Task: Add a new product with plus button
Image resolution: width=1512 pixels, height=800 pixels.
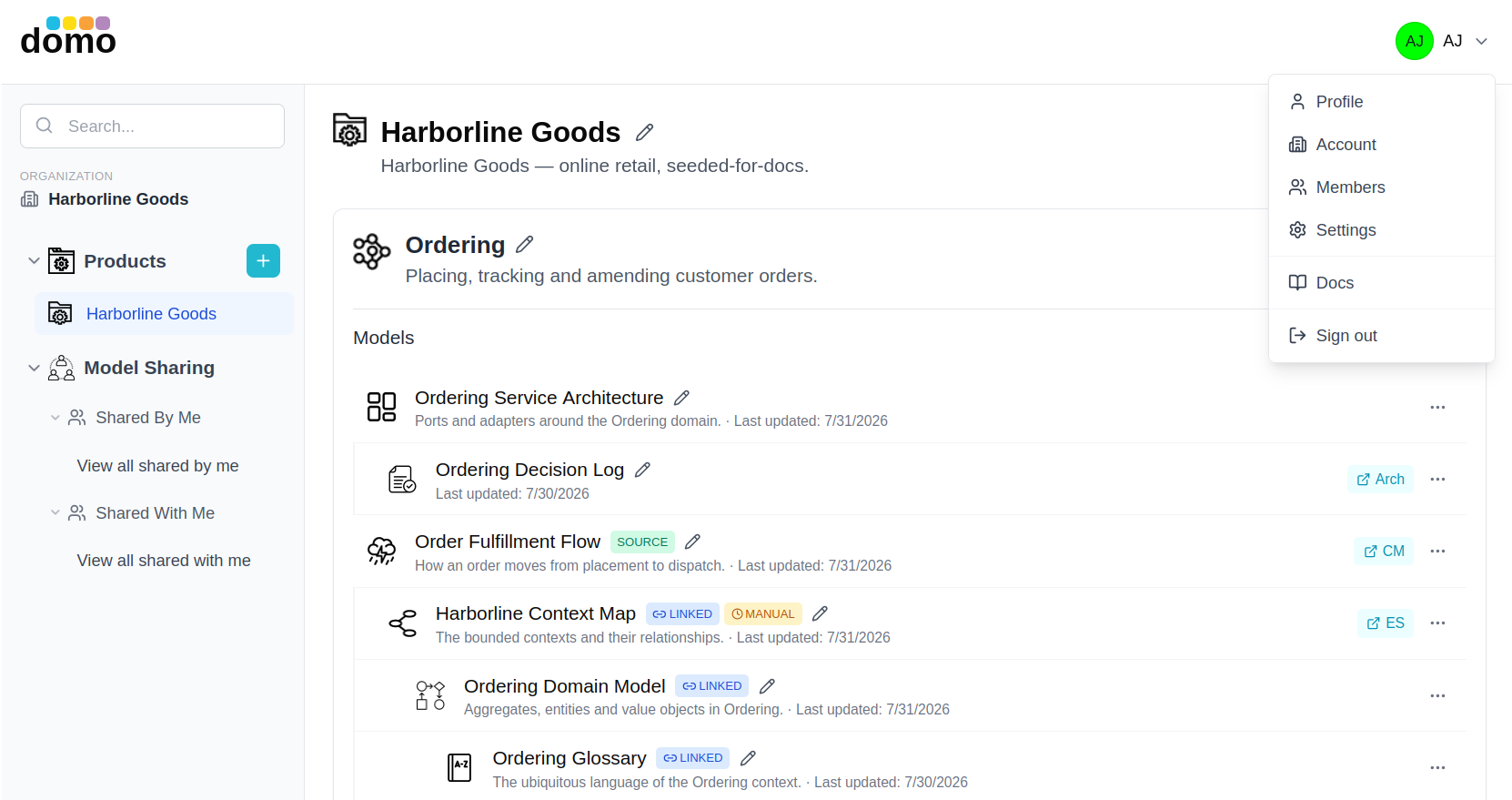Action: pyautogui.click(x=263, y=261)
